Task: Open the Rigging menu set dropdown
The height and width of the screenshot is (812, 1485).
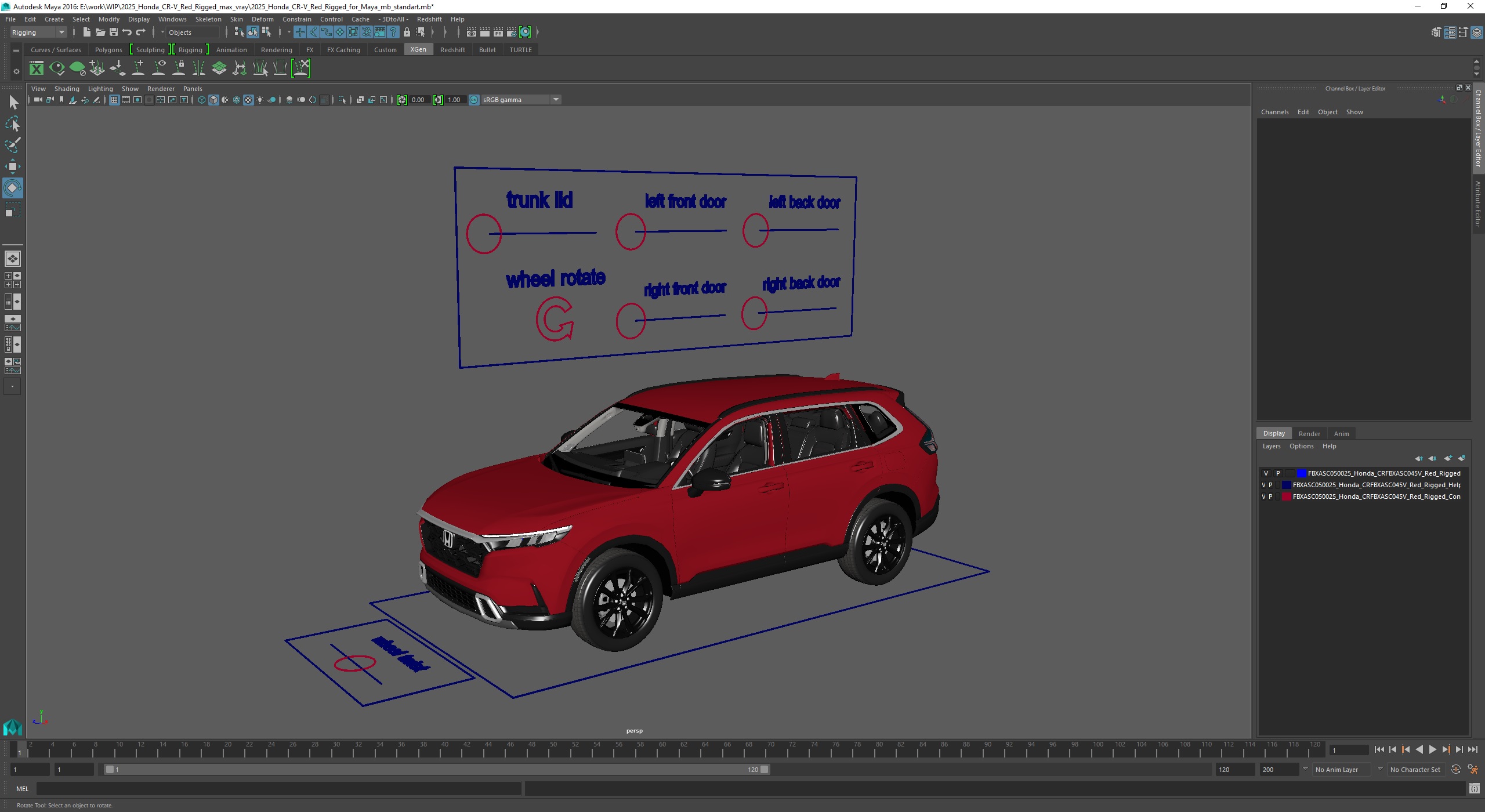Action: tap(38, 32)
